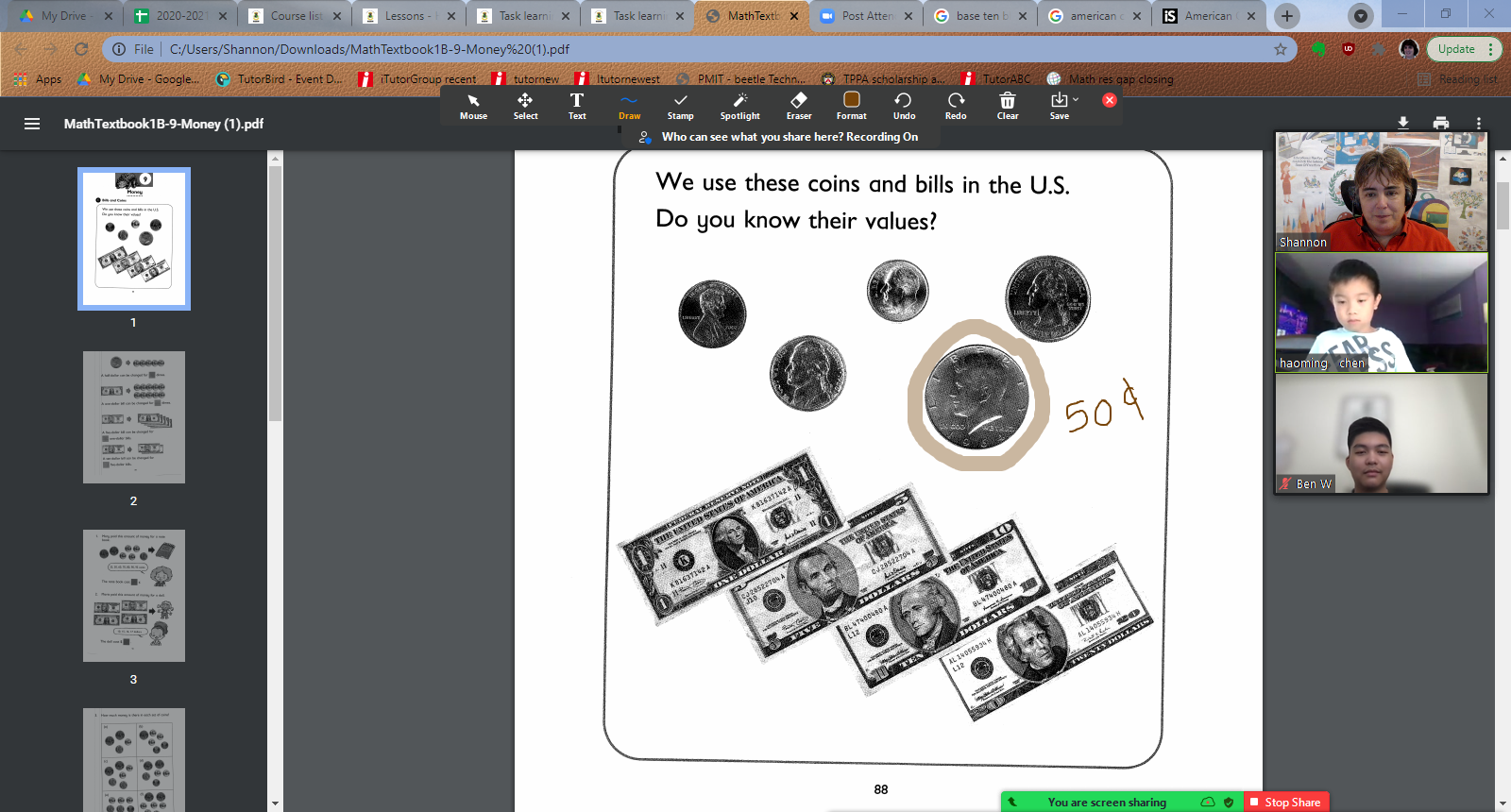Download the PDF file
Image resolution: width=1511 pixels, height=812 pixels.
pos(1403,123)
